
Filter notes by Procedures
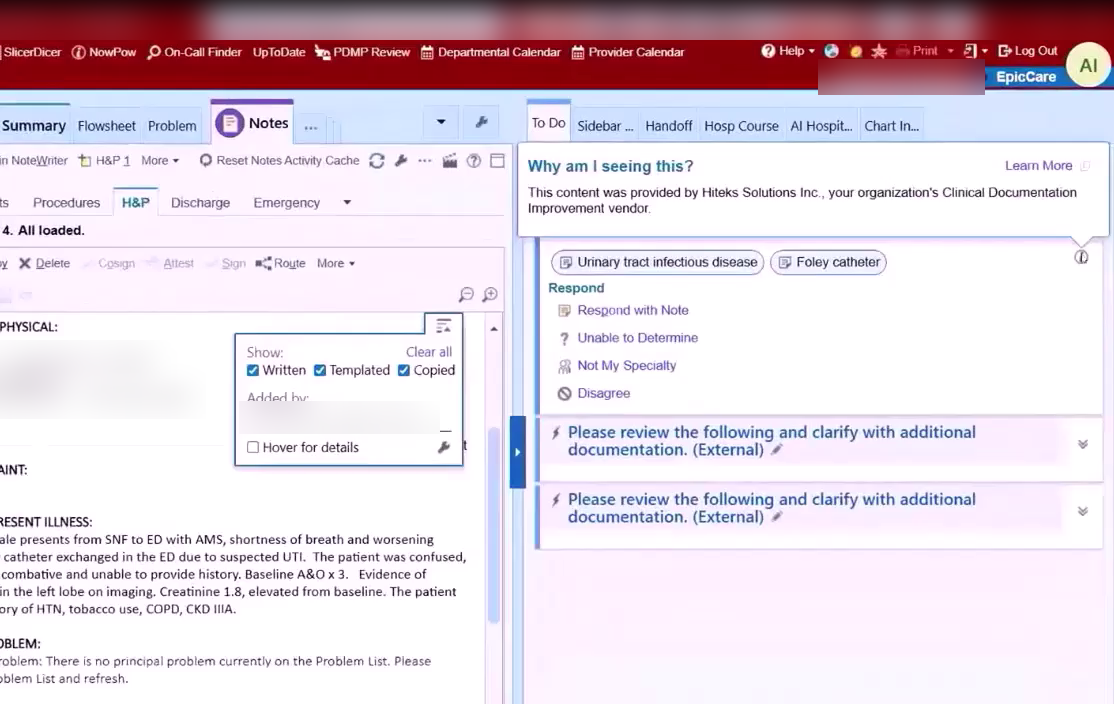click(67, 202)
